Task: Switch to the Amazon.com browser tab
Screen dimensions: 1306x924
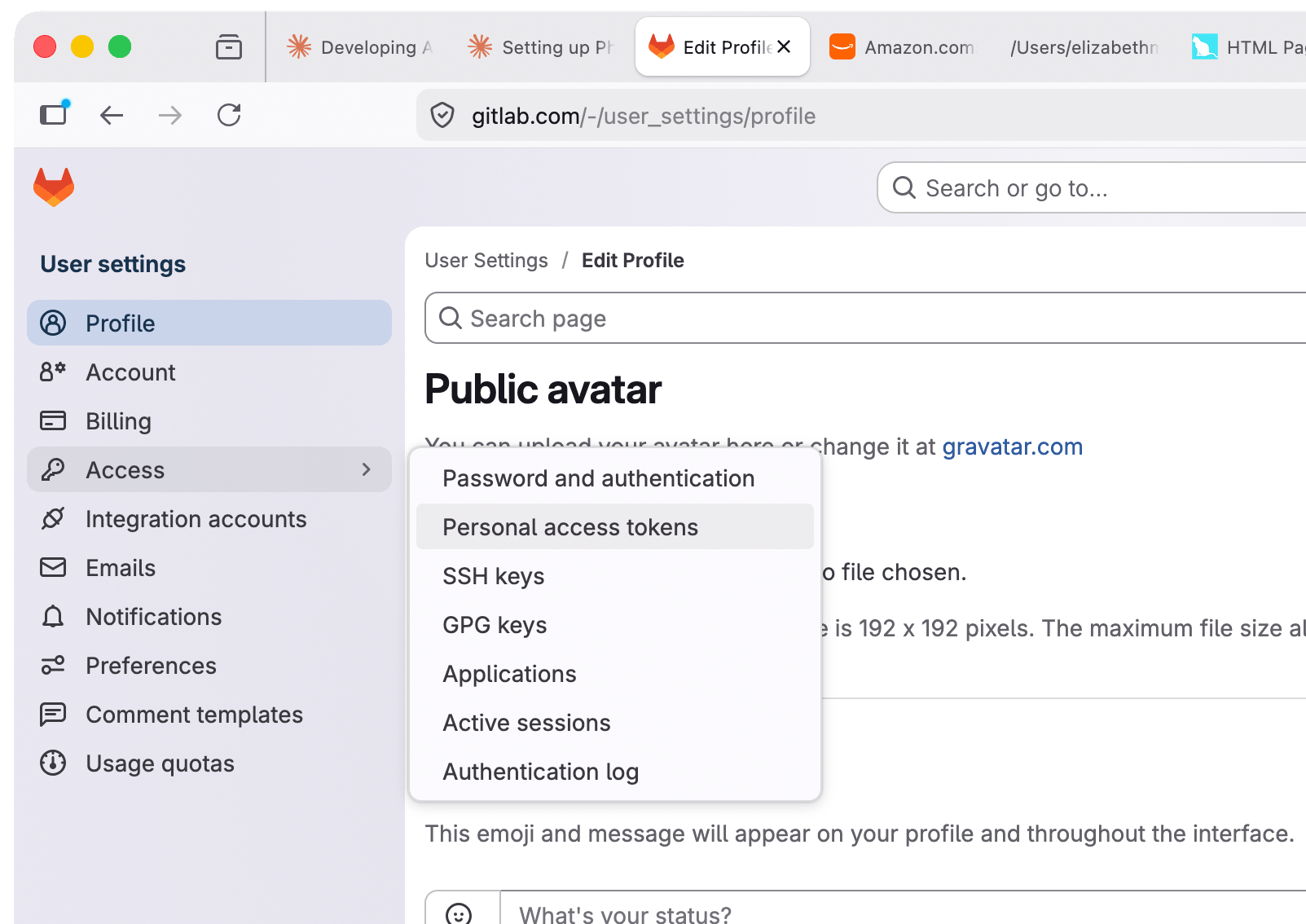Action: click(901, 47)
